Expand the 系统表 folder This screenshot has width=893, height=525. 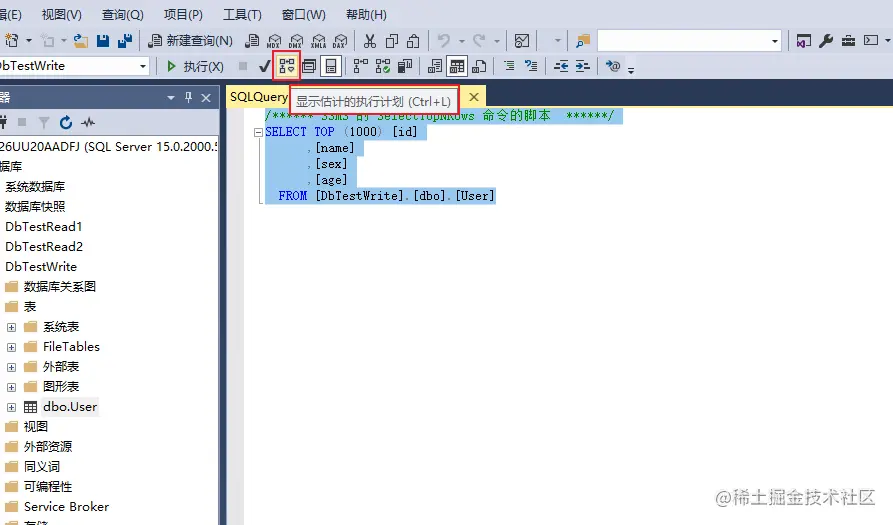11,327
